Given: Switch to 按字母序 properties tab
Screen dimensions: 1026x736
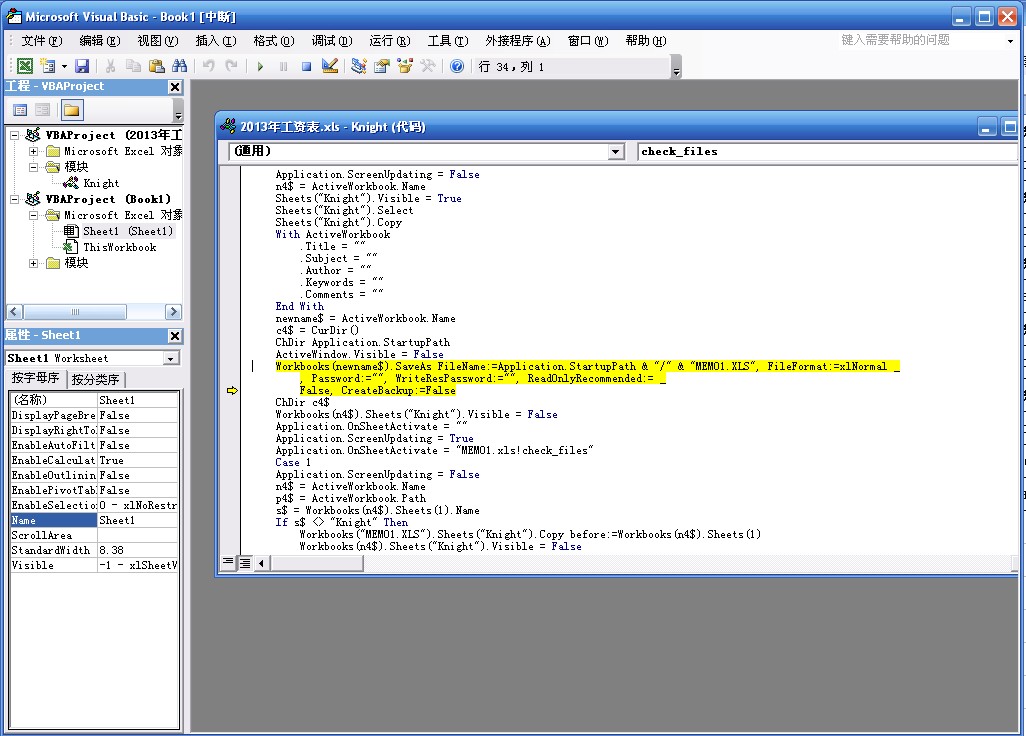Looking at the screenshot, I should click(x=35, y=378).
